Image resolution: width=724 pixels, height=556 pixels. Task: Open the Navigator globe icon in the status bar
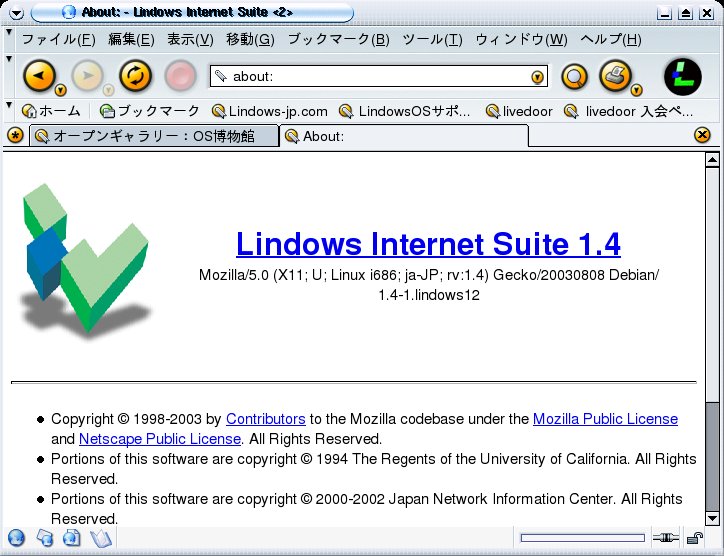16,538
